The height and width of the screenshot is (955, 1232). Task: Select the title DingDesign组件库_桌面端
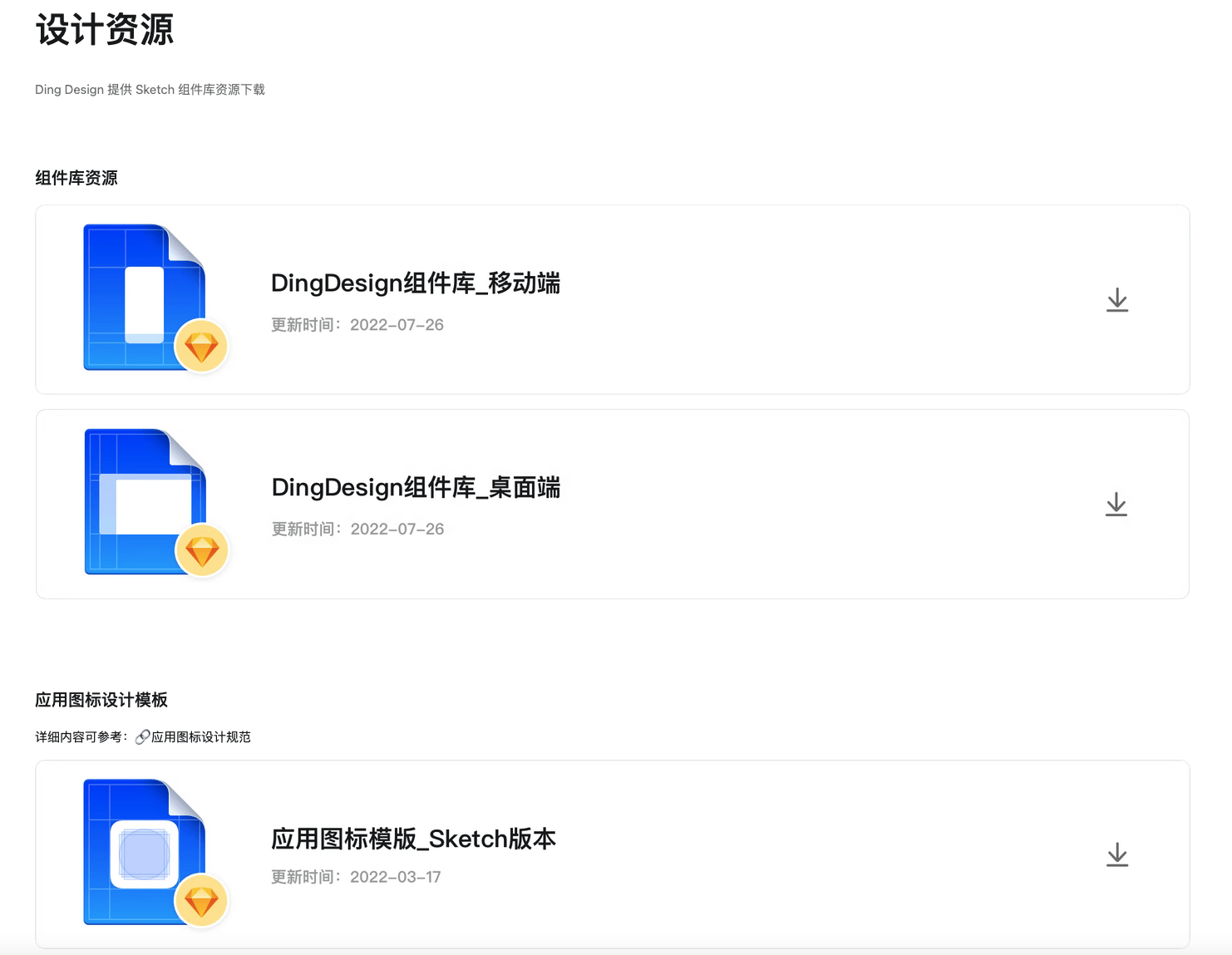416,488
